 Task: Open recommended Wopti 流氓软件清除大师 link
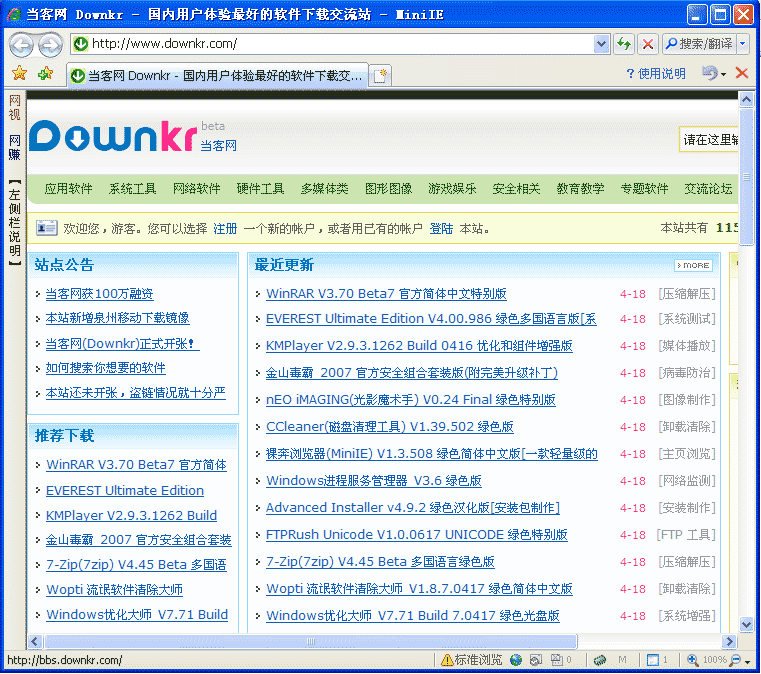click(115, 590)
